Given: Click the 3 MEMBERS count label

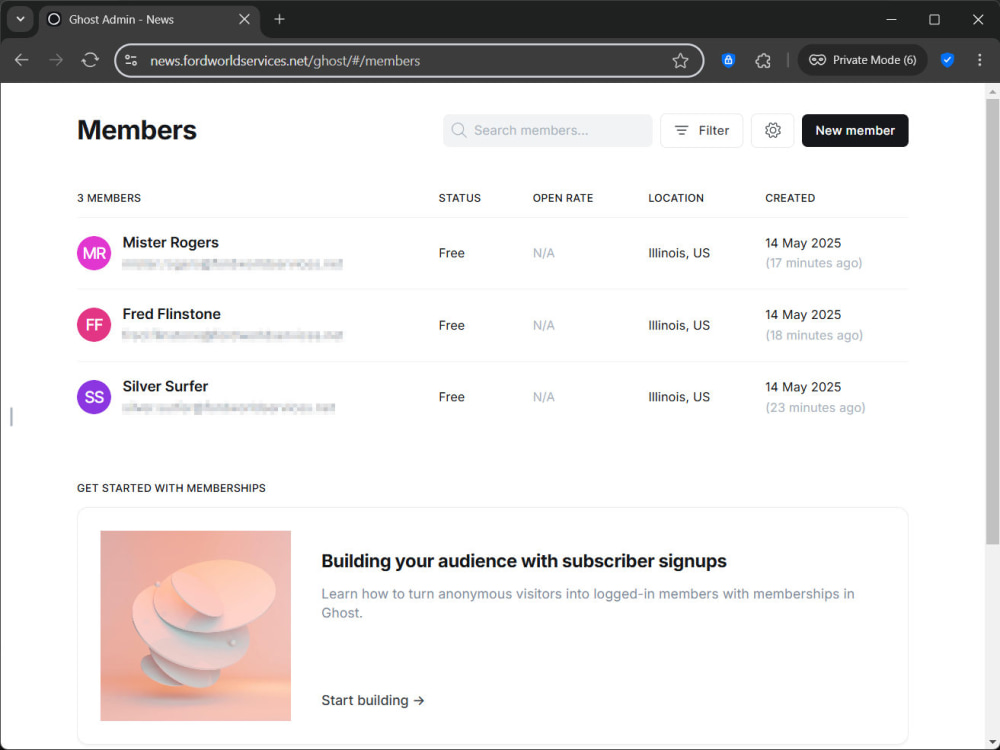Looking at the screenshot, I should 109,198.
